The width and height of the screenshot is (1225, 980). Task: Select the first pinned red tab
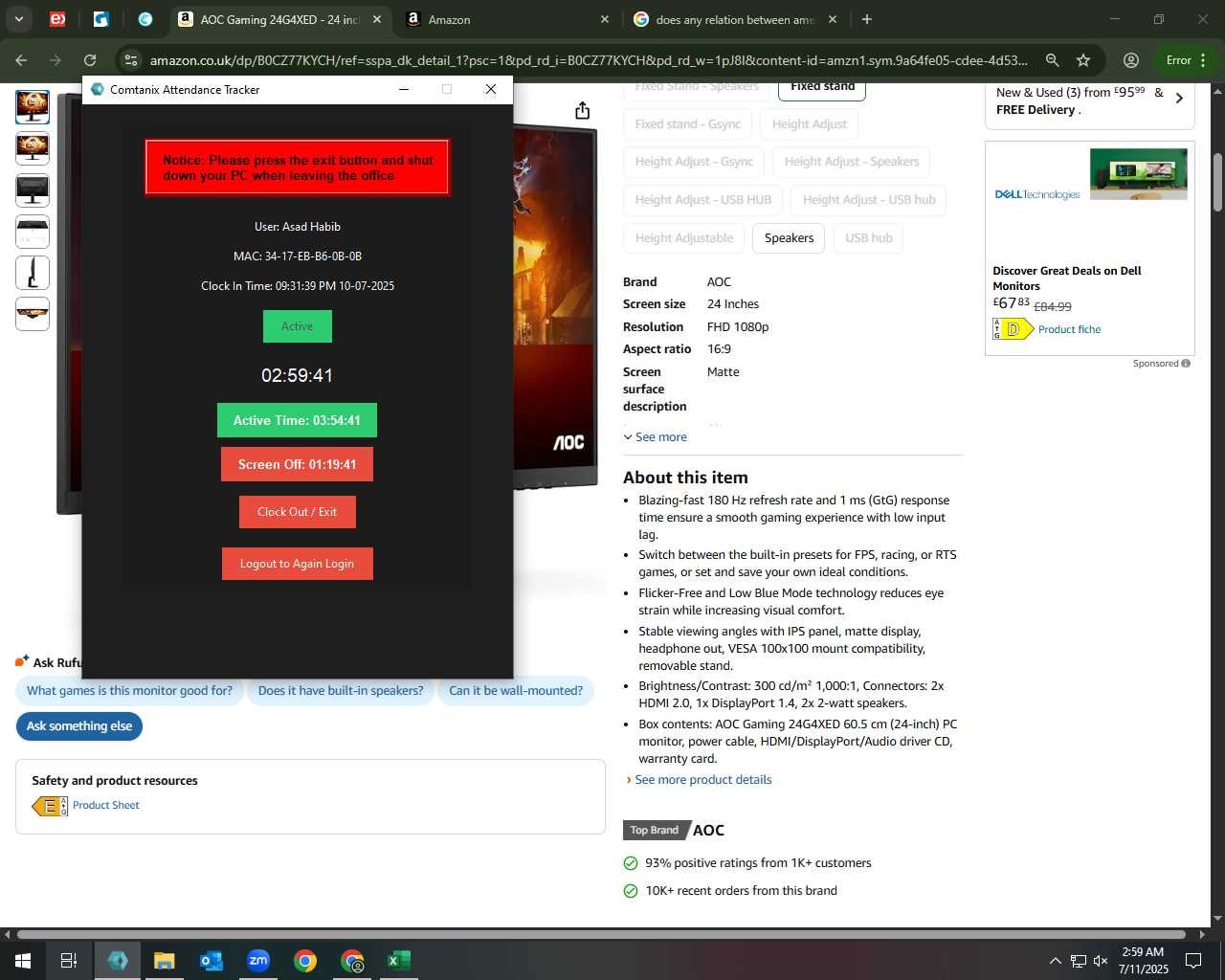point(57,19)
